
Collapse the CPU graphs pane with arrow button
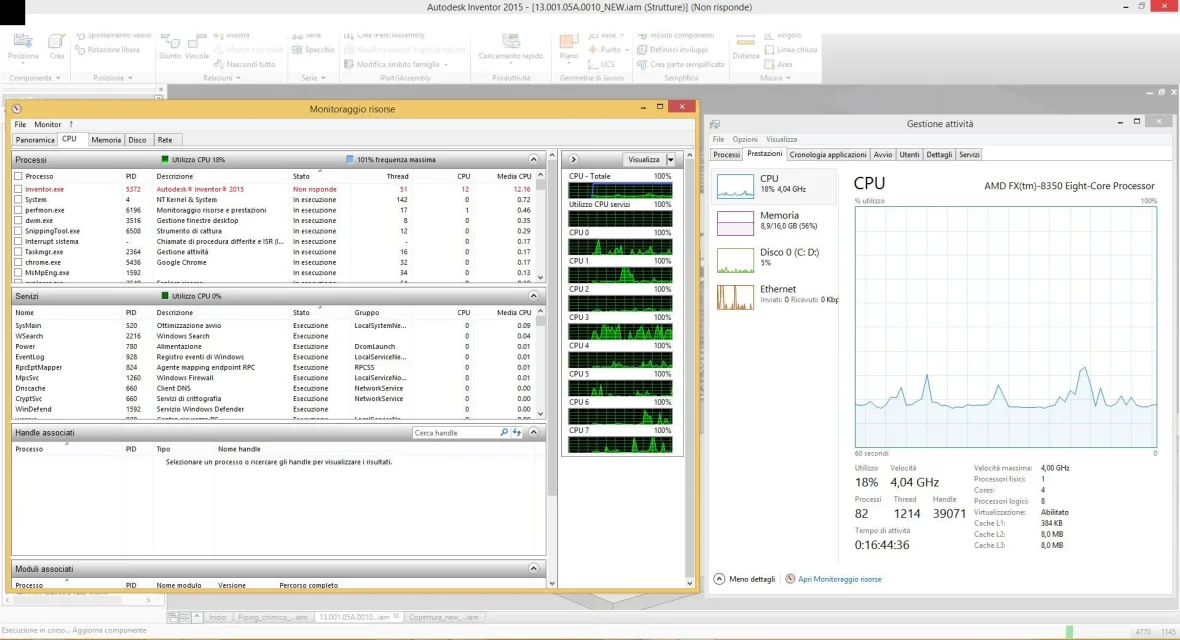pyautogui.click(x=573, y=160)
